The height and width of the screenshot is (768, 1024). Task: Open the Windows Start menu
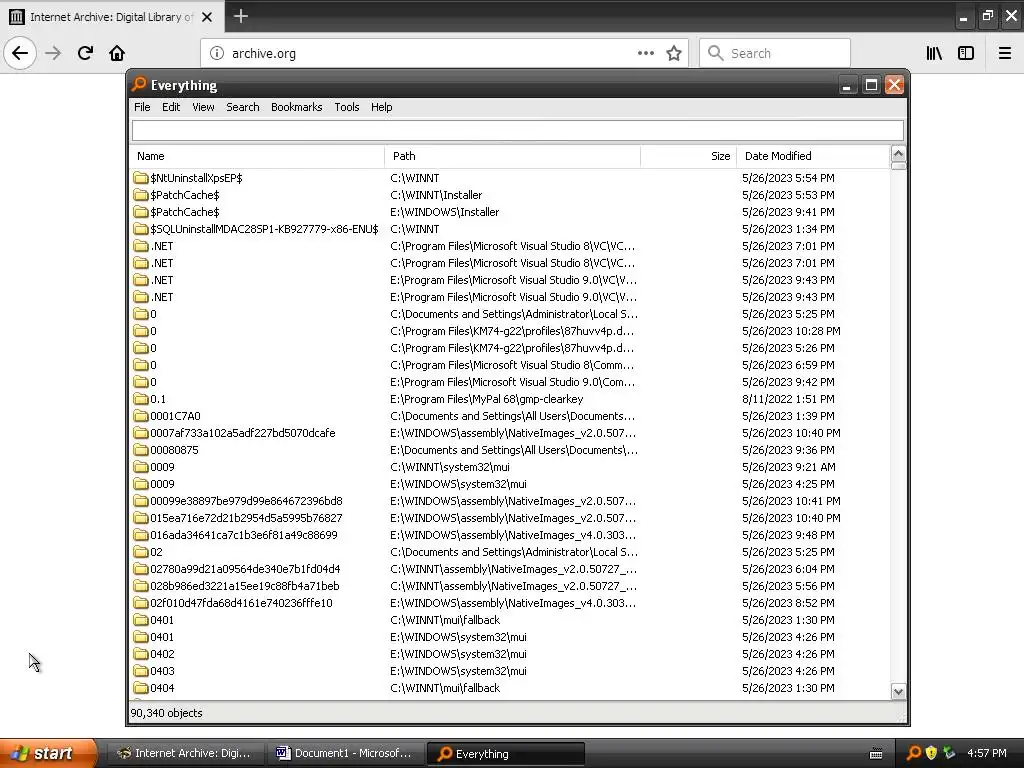click(x=49, y=753)
